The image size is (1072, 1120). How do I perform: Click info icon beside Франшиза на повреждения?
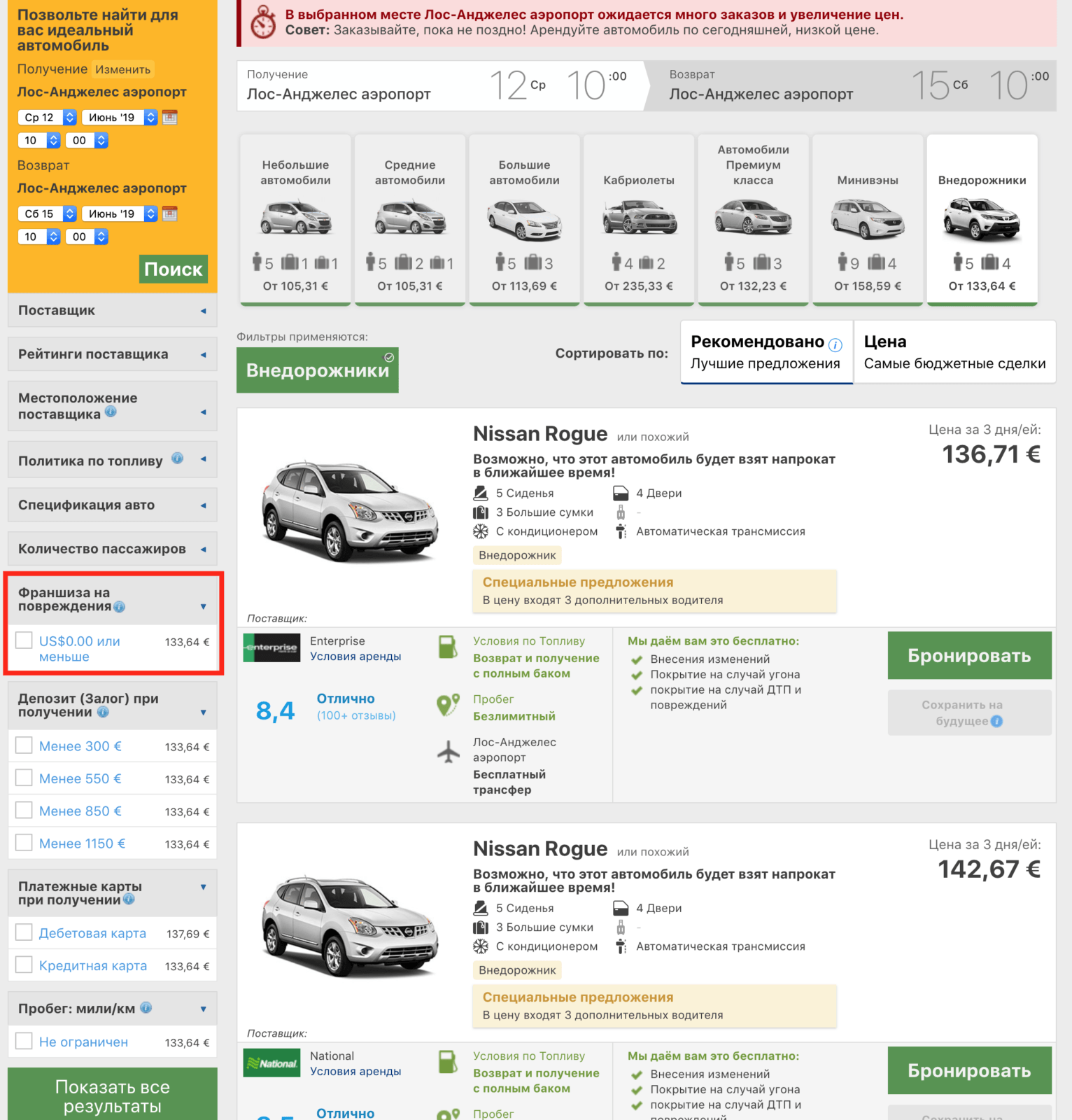pos(120,607)
